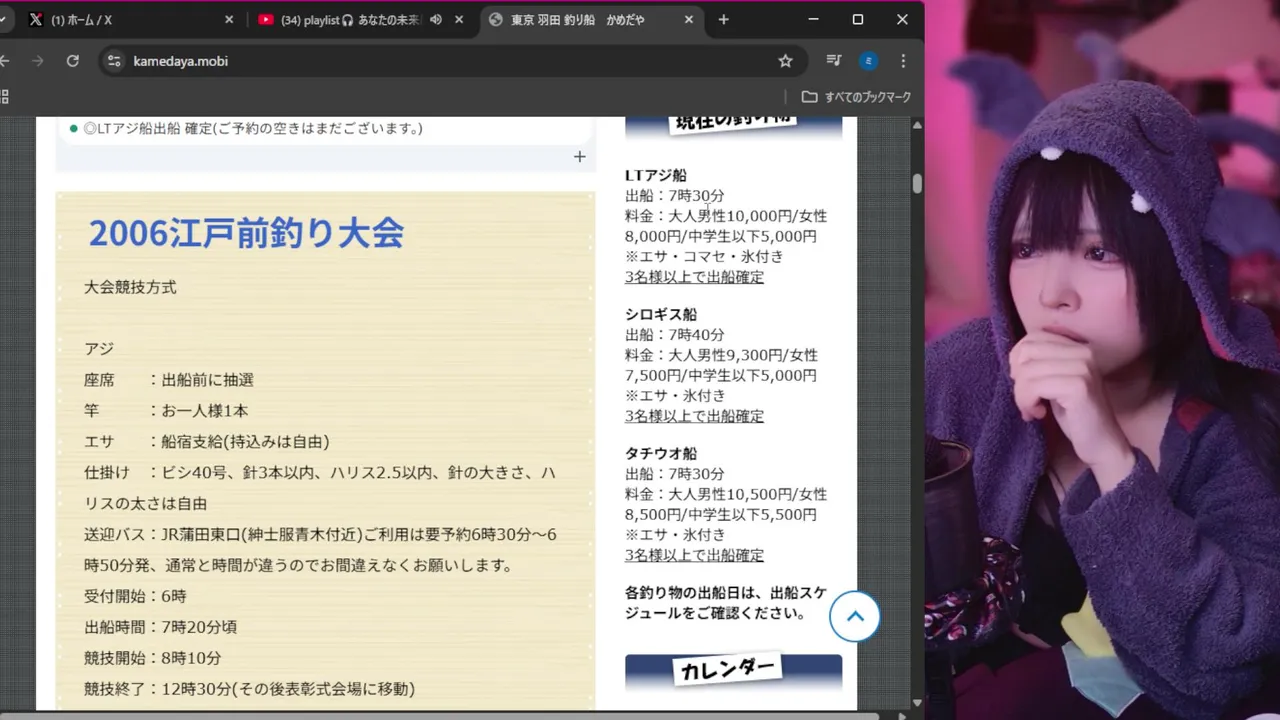Open the シロギス船 3名様以上で出船確定 link

[694, 416]
